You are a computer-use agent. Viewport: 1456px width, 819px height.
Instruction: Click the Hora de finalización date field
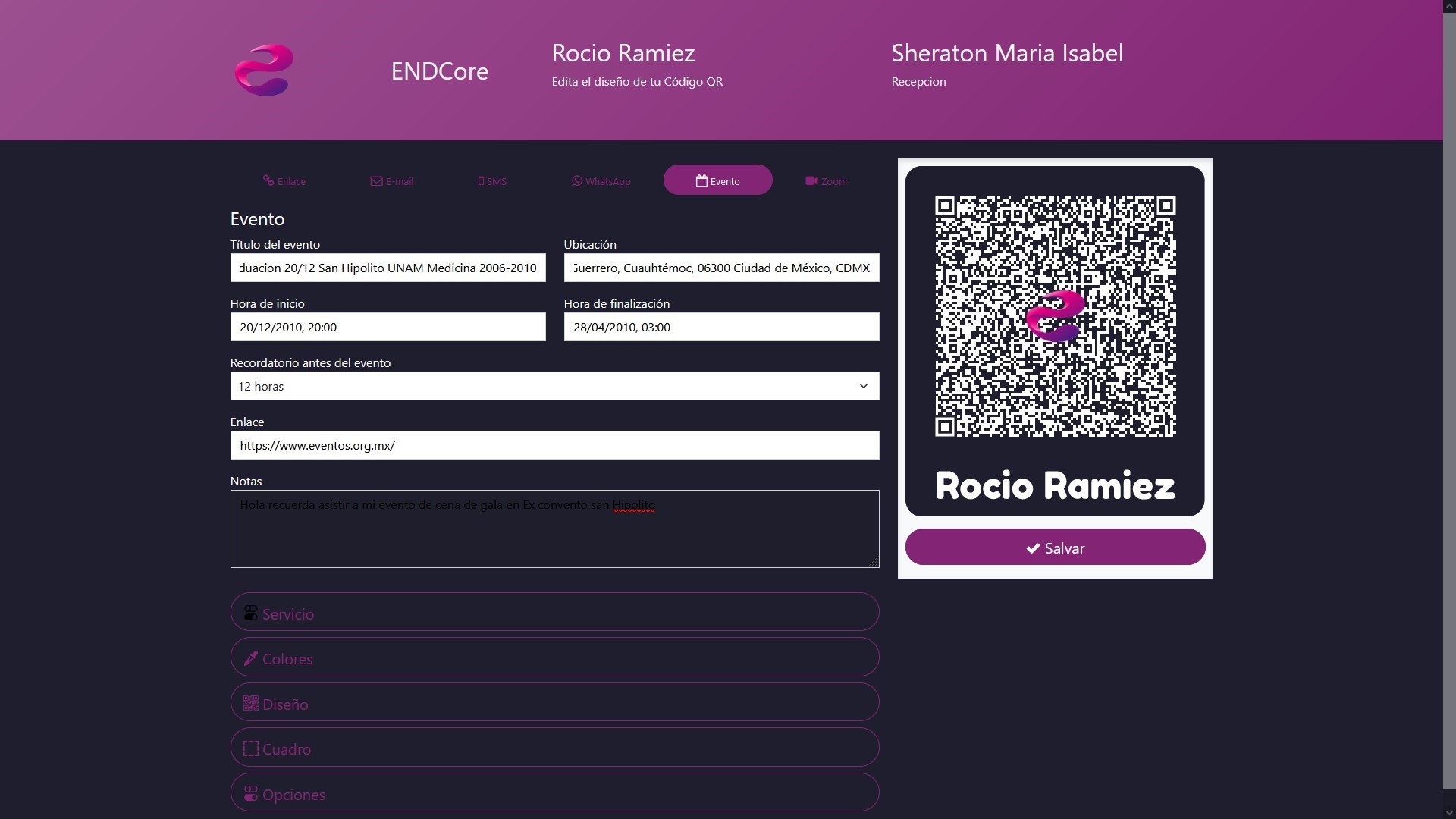721,327
